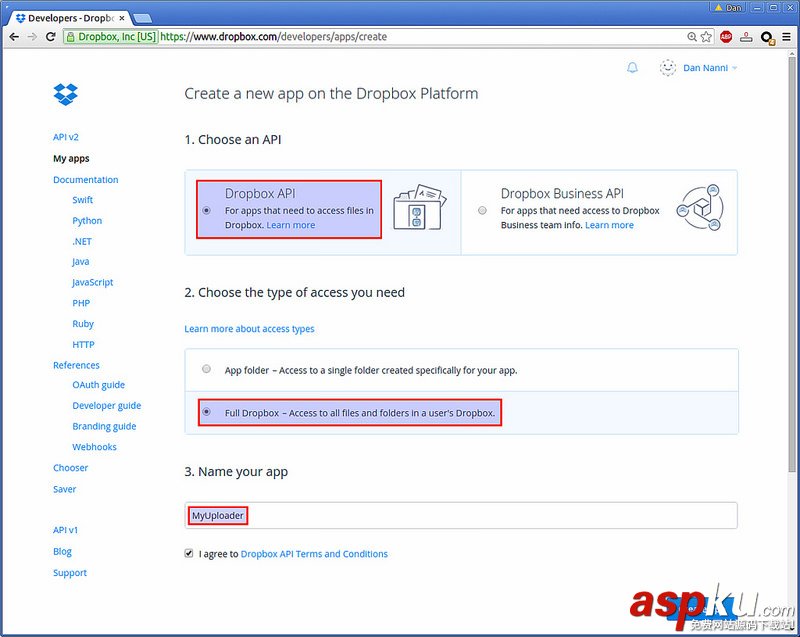Image resolution: width=800 pixels, height=637 pixels.
Task: Click the Developers - Dropbox browser tab
Action: point(71,18)
